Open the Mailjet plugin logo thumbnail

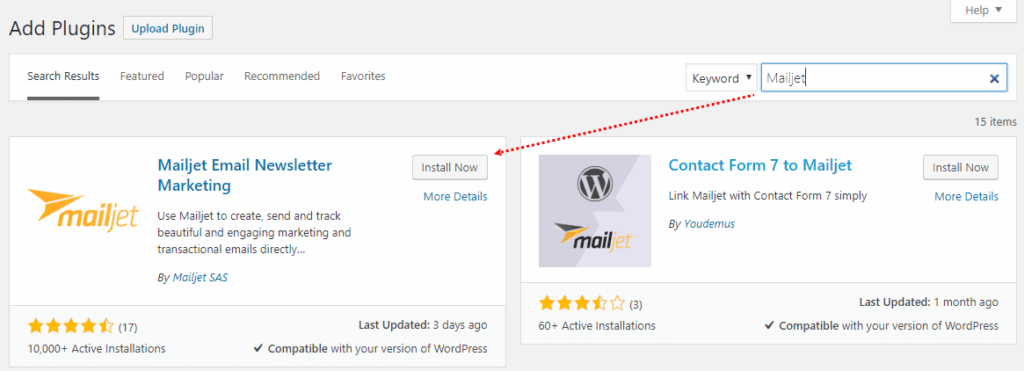tap(83, 210)
